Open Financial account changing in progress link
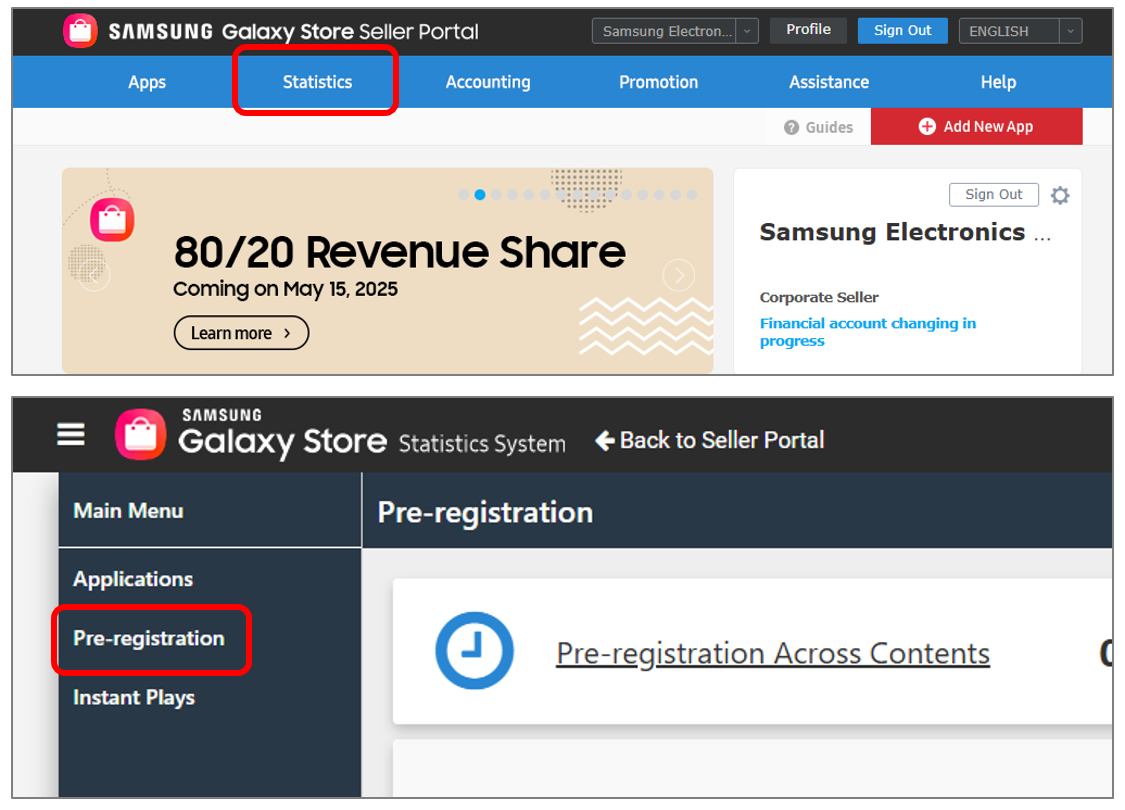1125x810 pixels. pyautogui.click(x=868, y=332)
